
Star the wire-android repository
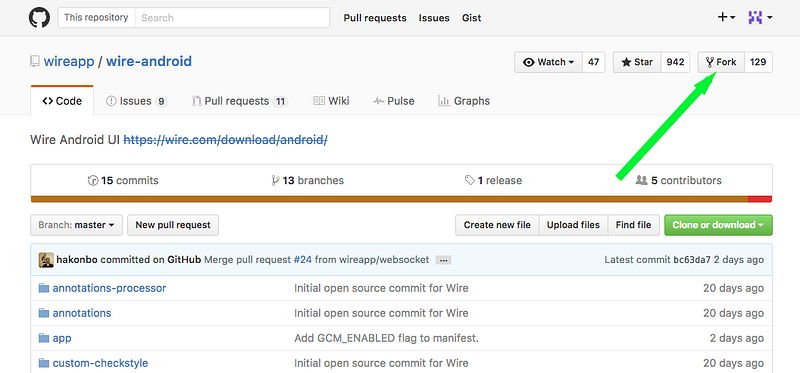pyautogui.click(x=637, y=62)
